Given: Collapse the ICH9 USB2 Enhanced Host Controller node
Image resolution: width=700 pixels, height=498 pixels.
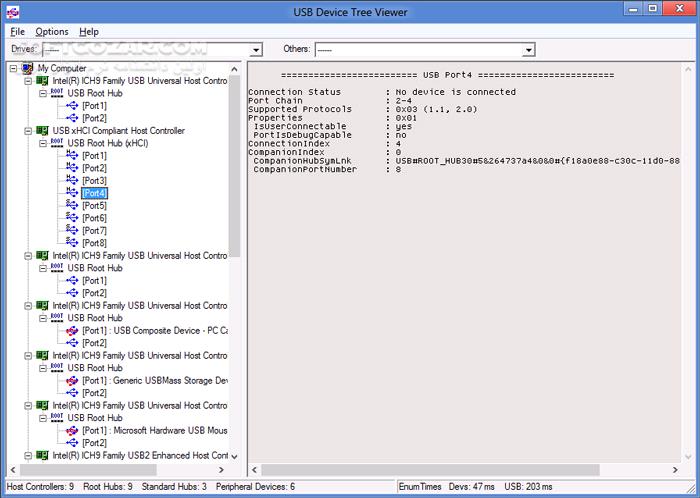Looking at the screenshot, I should coord(28,456).
